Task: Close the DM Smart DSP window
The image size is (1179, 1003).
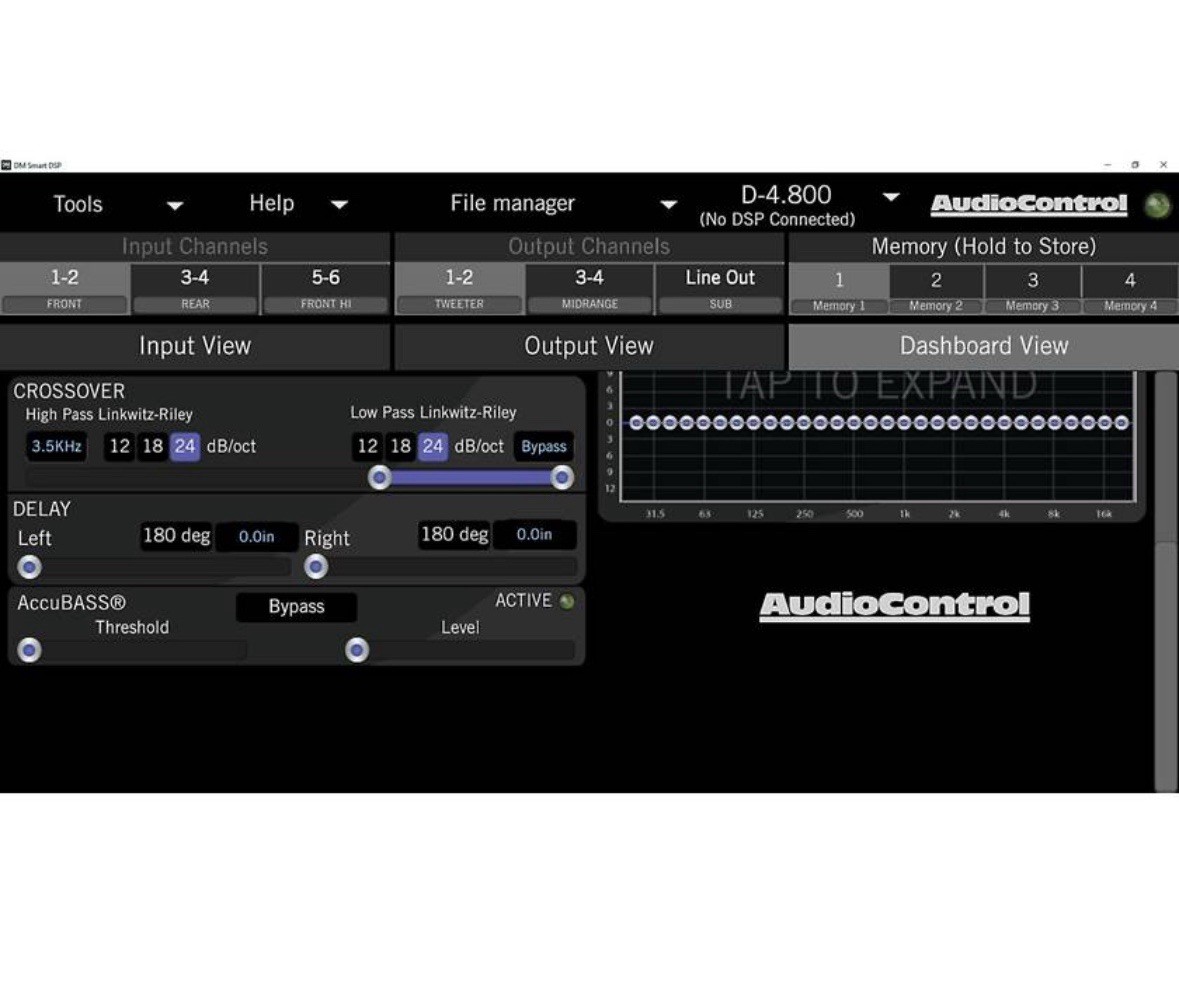Action: coord(1163,165)
